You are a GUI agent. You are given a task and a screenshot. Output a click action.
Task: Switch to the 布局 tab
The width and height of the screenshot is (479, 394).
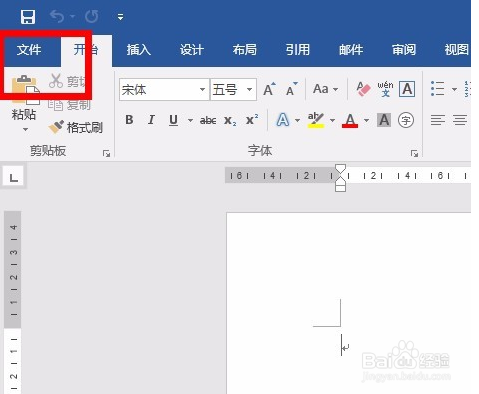[245, 50]
